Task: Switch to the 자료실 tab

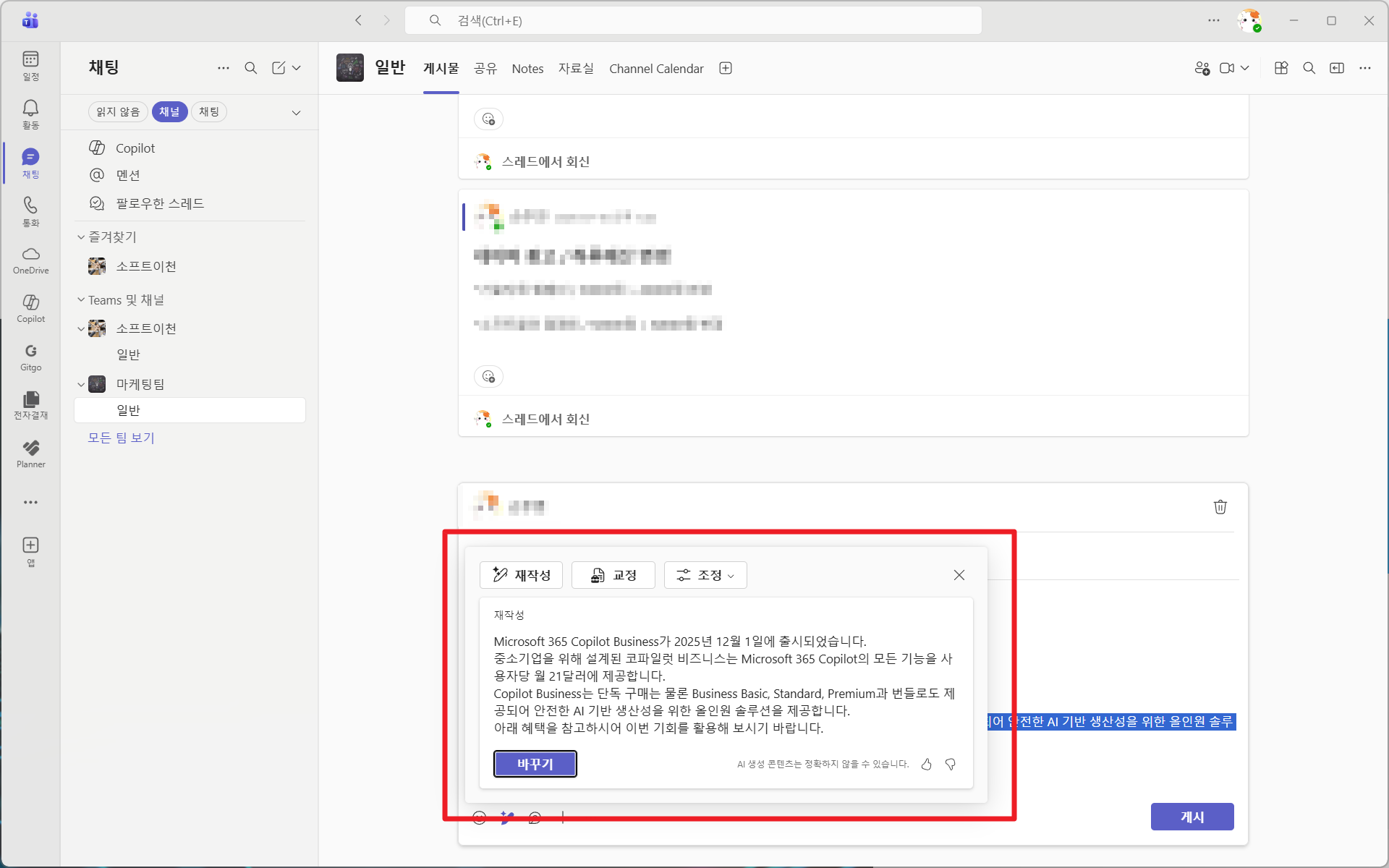Action: tap(576, 68)
